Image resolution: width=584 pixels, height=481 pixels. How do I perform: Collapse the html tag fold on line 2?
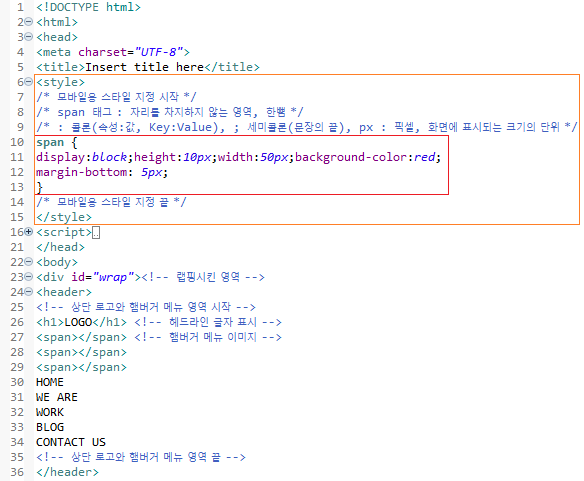pyautogui.click(x=29, y=22)
